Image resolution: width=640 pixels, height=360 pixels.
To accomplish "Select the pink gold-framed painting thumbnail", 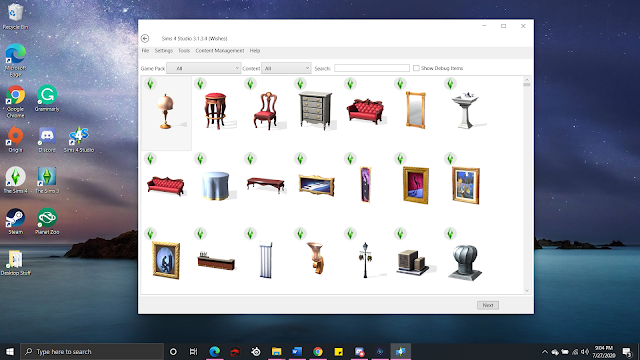I will (x=416, y=185).
